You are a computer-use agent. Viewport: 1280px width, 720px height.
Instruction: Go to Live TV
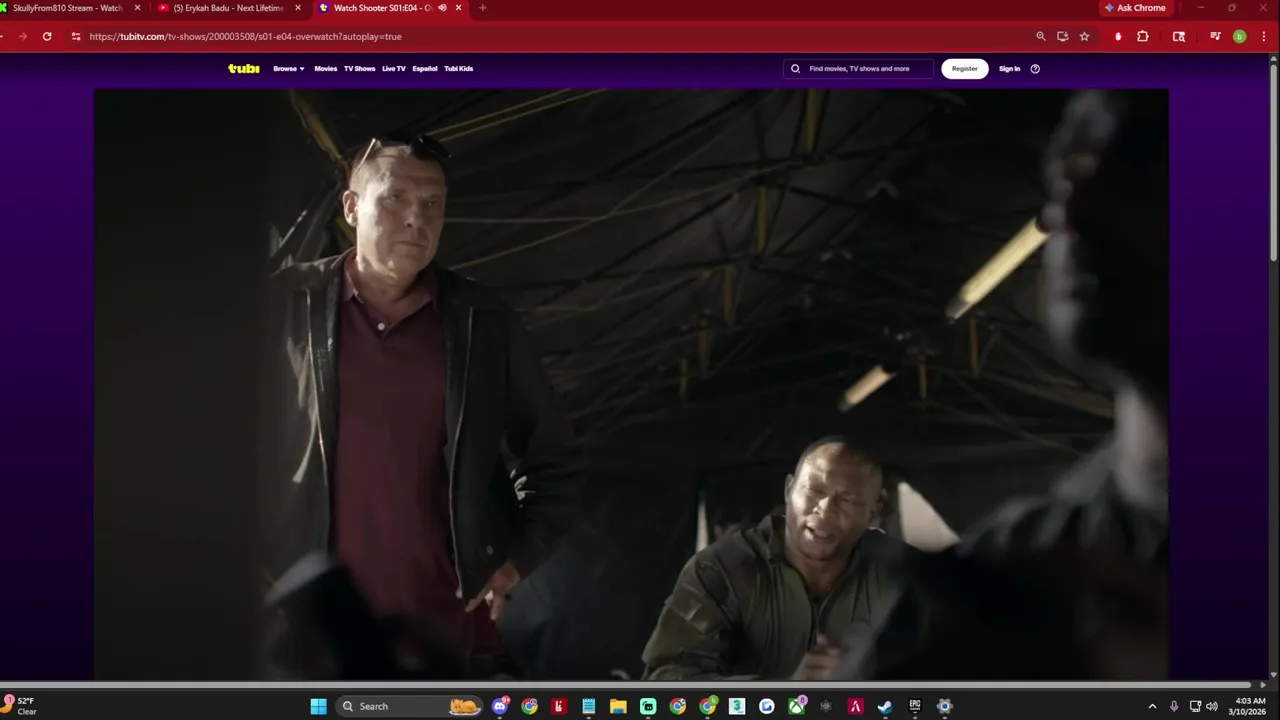click(x=394, y=69)
